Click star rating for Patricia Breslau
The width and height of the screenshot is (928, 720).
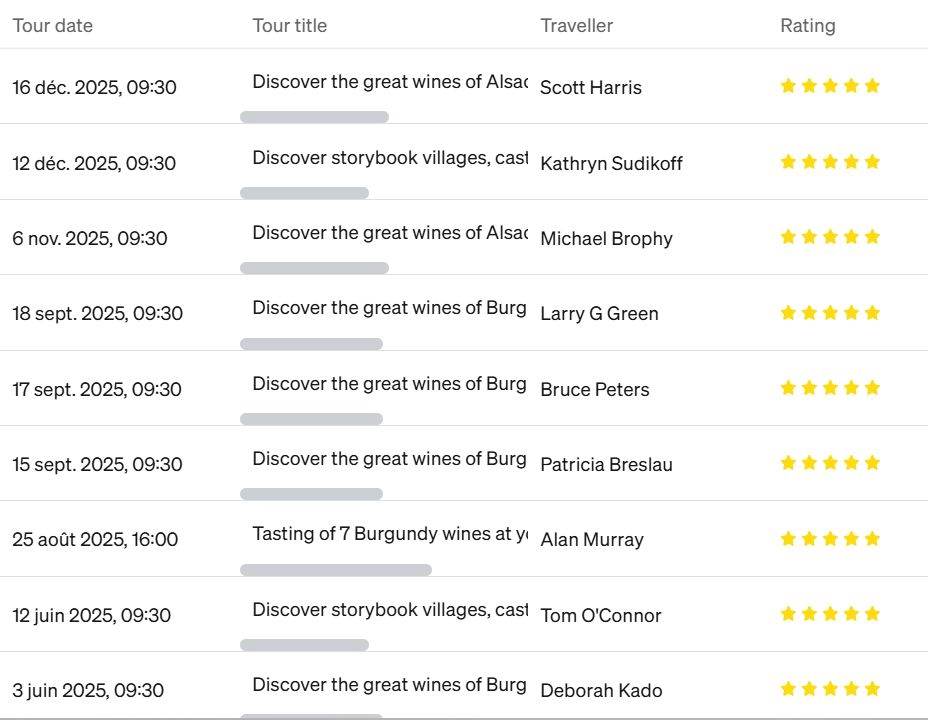830,463
